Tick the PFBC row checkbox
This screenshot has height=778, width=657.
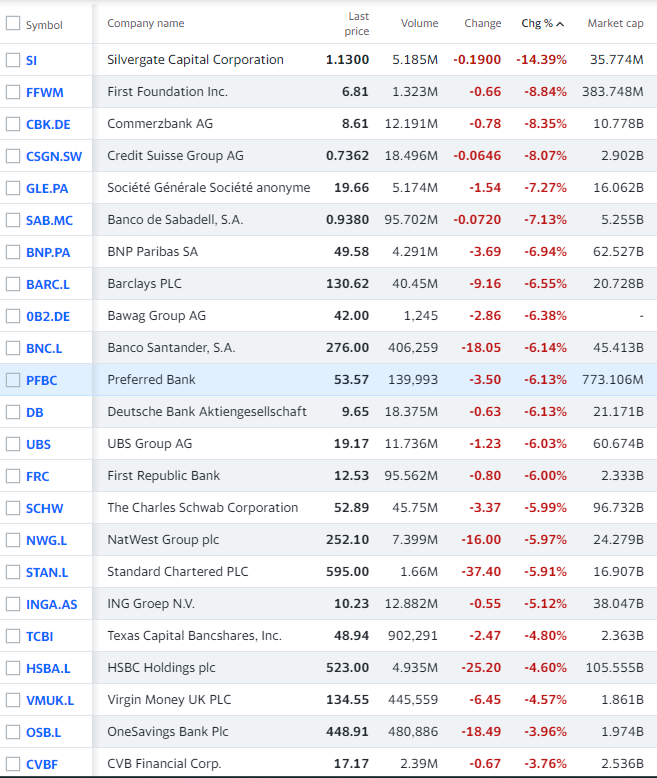click(13, 380)
